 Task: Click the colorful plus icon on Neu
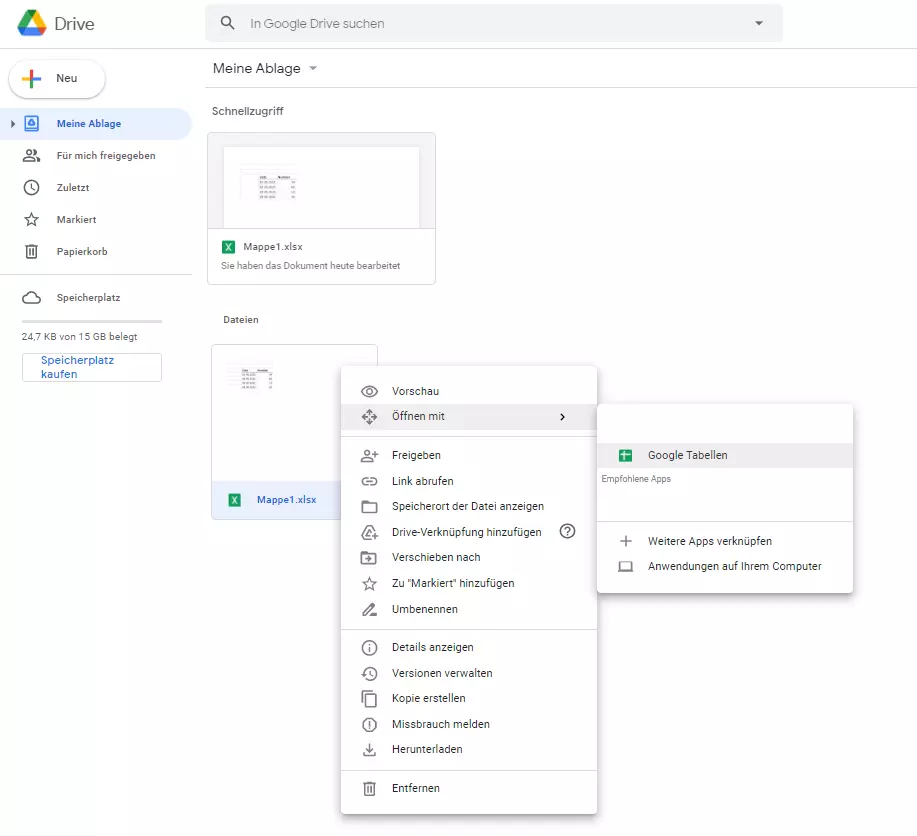click(x=32, y=78)
